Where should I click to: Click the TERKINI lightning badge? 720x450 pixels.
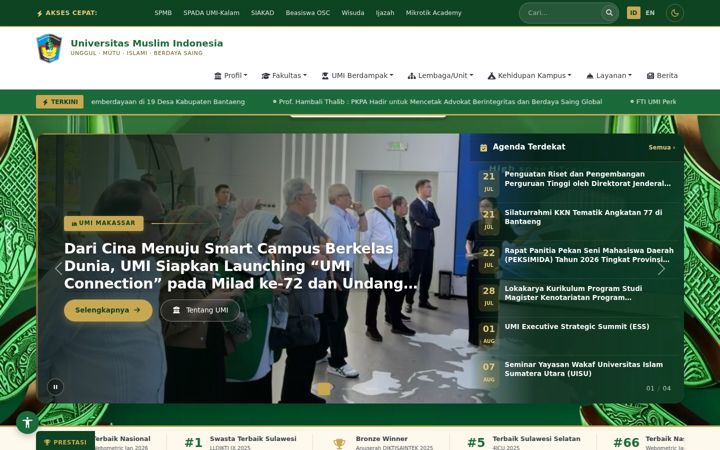coord(60,102)
